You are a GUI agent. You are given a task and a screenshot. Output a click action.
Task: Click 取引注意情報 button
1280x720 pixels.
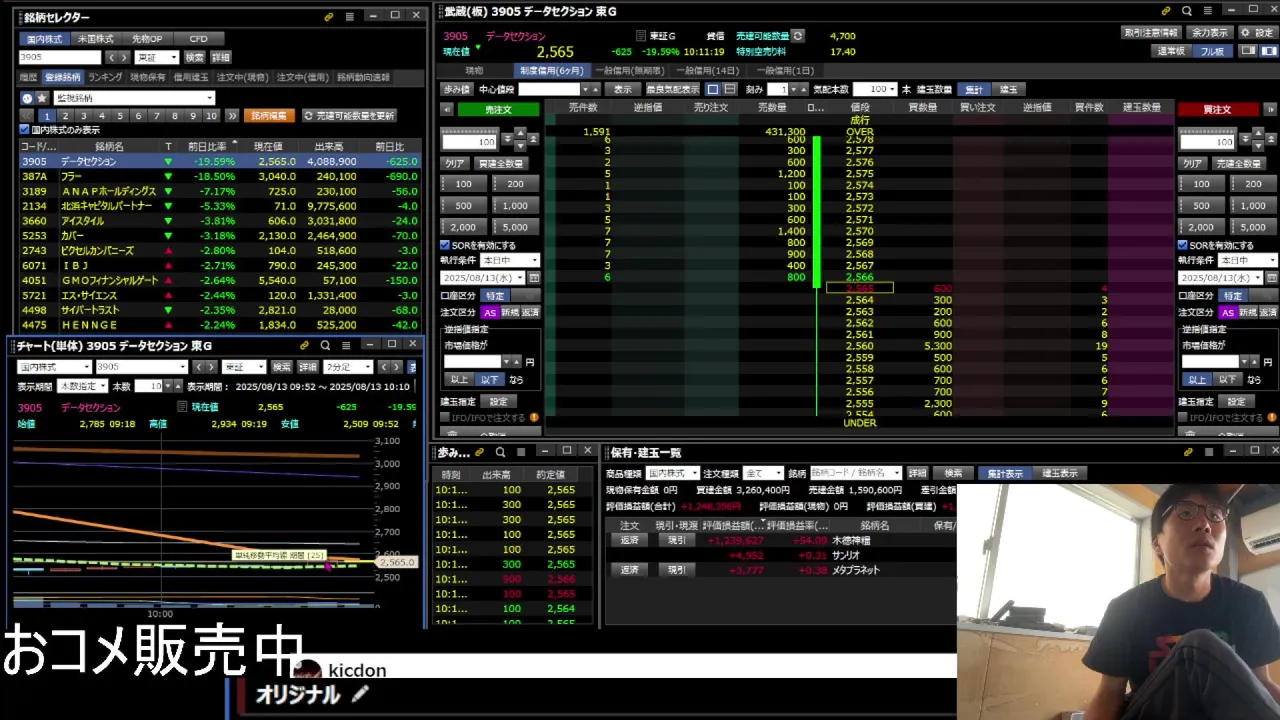[1151, 33]
